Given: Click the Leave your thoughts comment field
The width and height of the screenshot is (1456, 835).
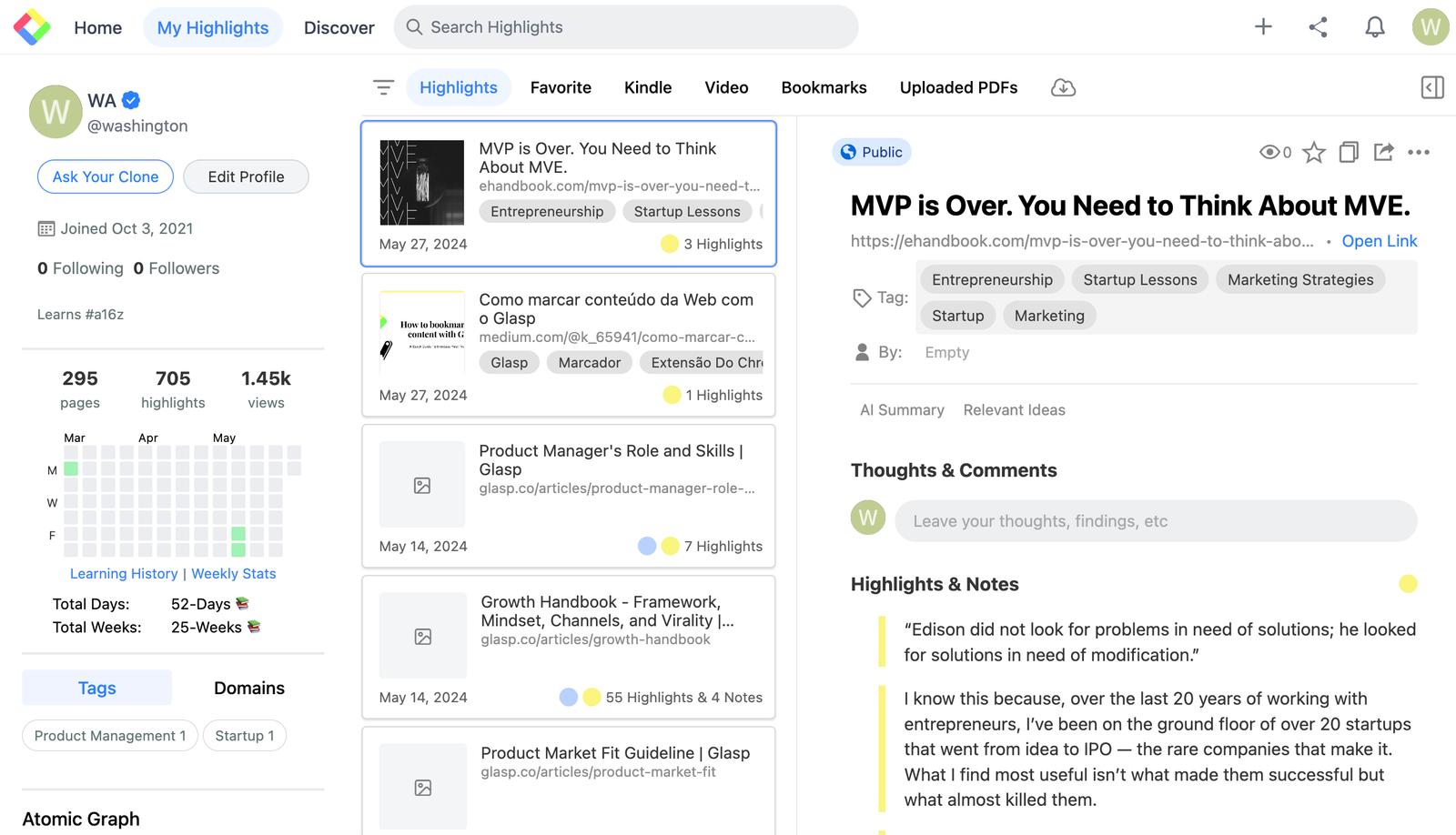Looking at the screenshot, I should tap(1156, 521).
